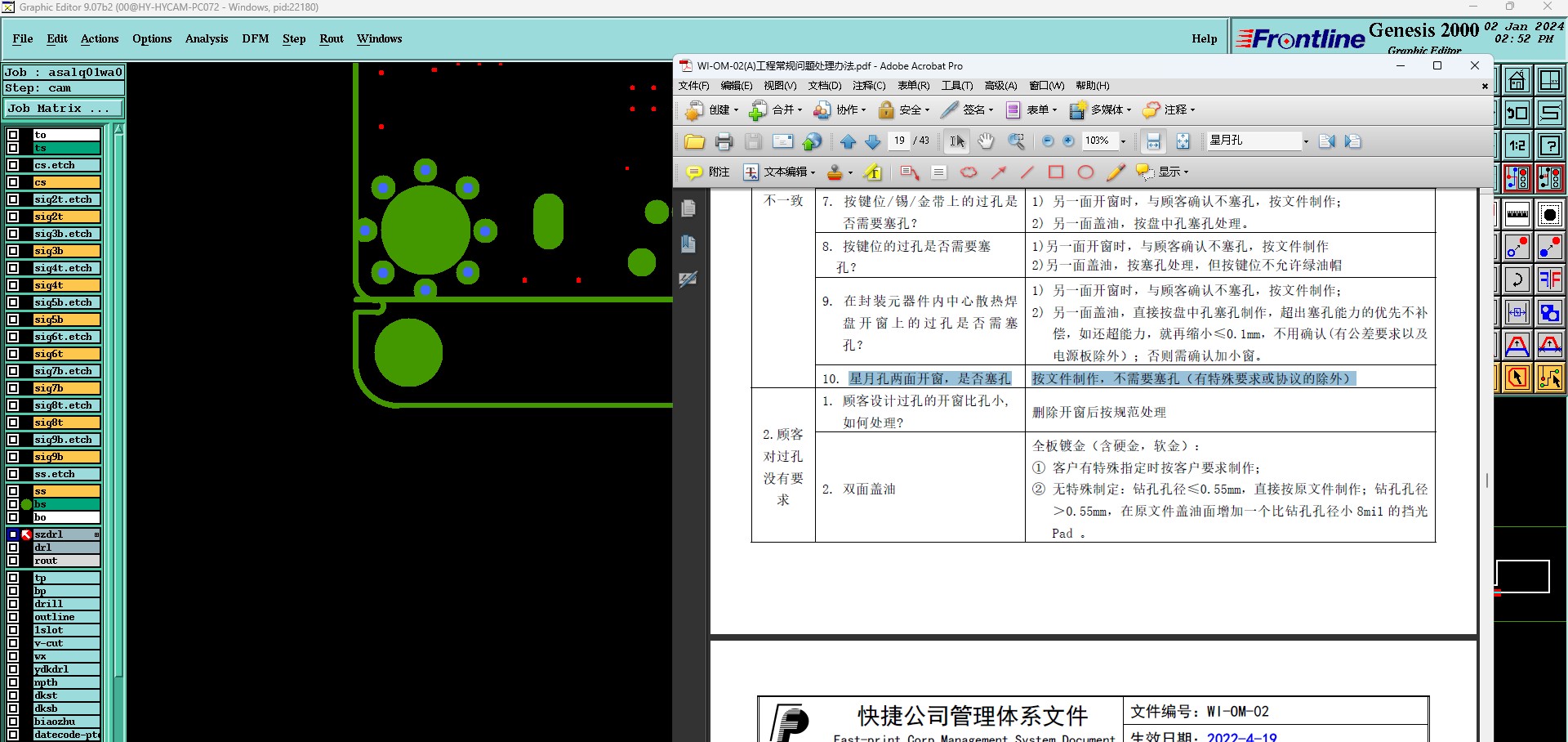Click the 附注 sticky note button

pos(707,172)
